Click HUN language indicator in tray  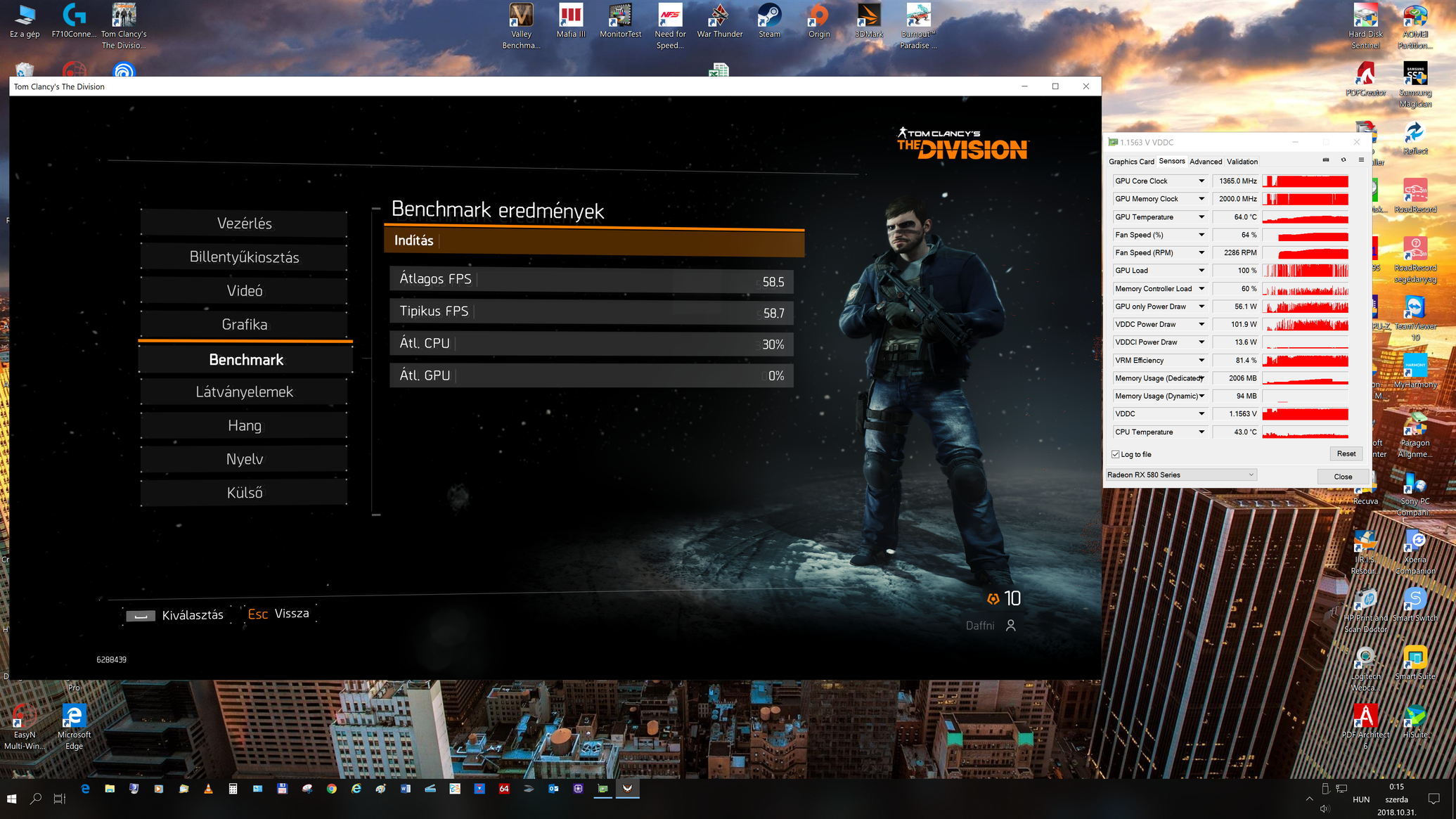click(1361, 799)
